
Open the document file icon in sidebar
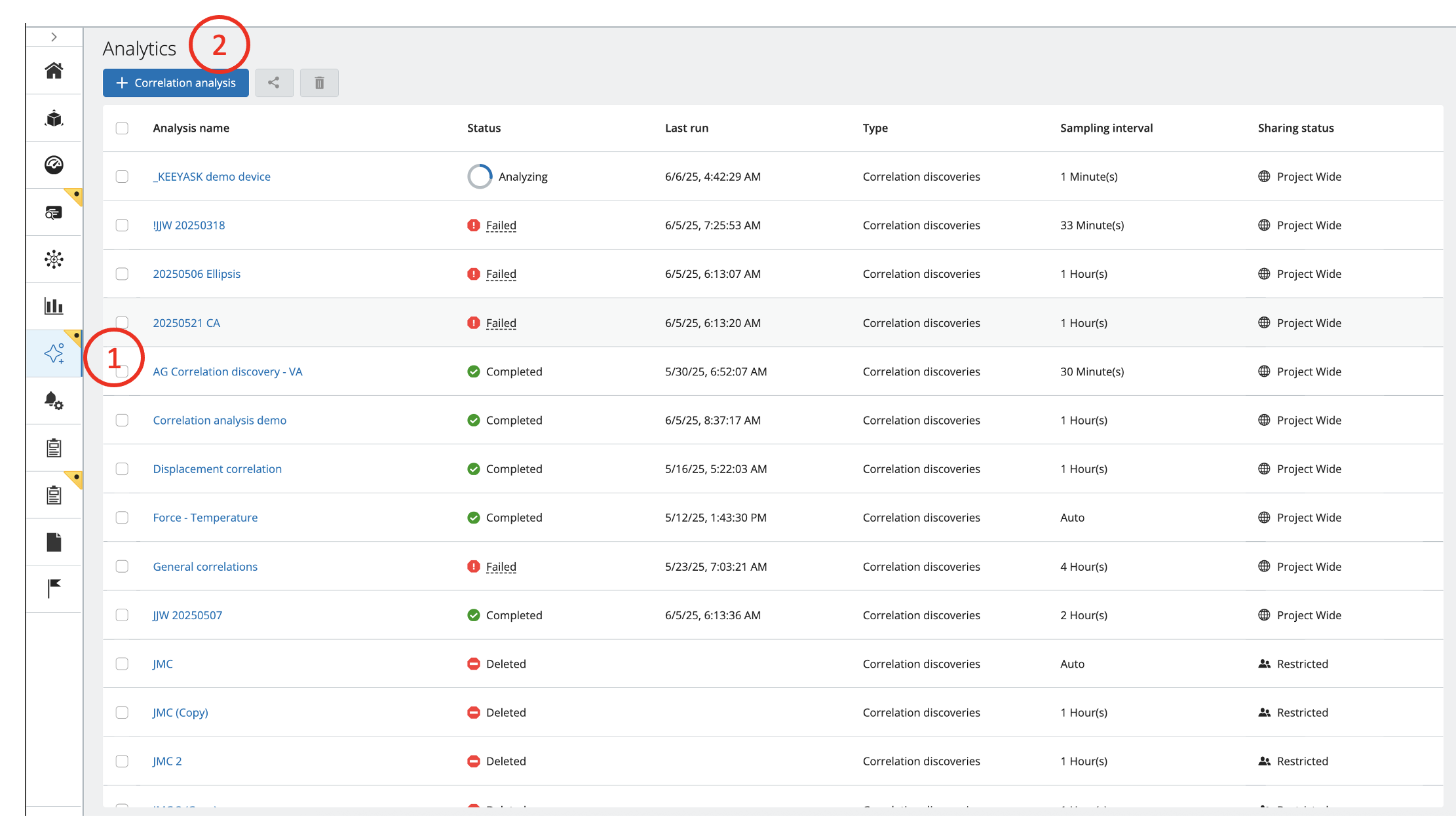pyautogui.click(x=54, y=542)
